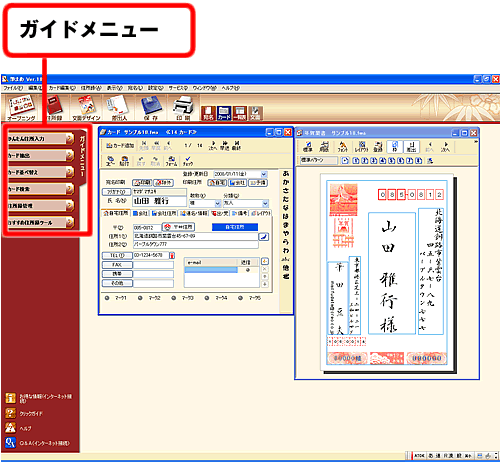Select マーク3 radio indicator
This screenshot has width=500, height=462.
click(x=174, y=298)
